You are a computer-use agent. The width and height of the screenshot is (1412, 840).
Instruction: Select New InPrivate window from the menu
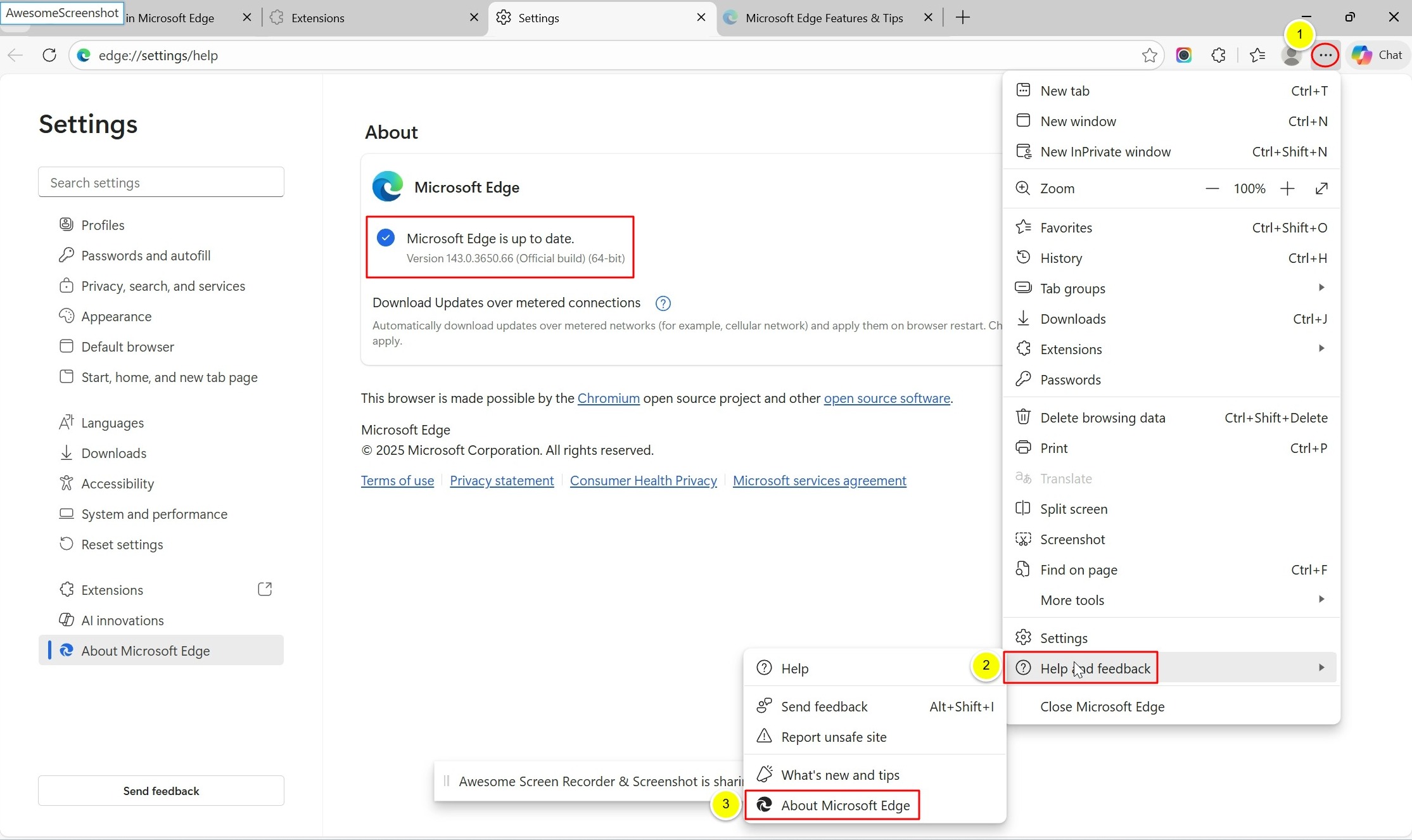(1106, 151)
